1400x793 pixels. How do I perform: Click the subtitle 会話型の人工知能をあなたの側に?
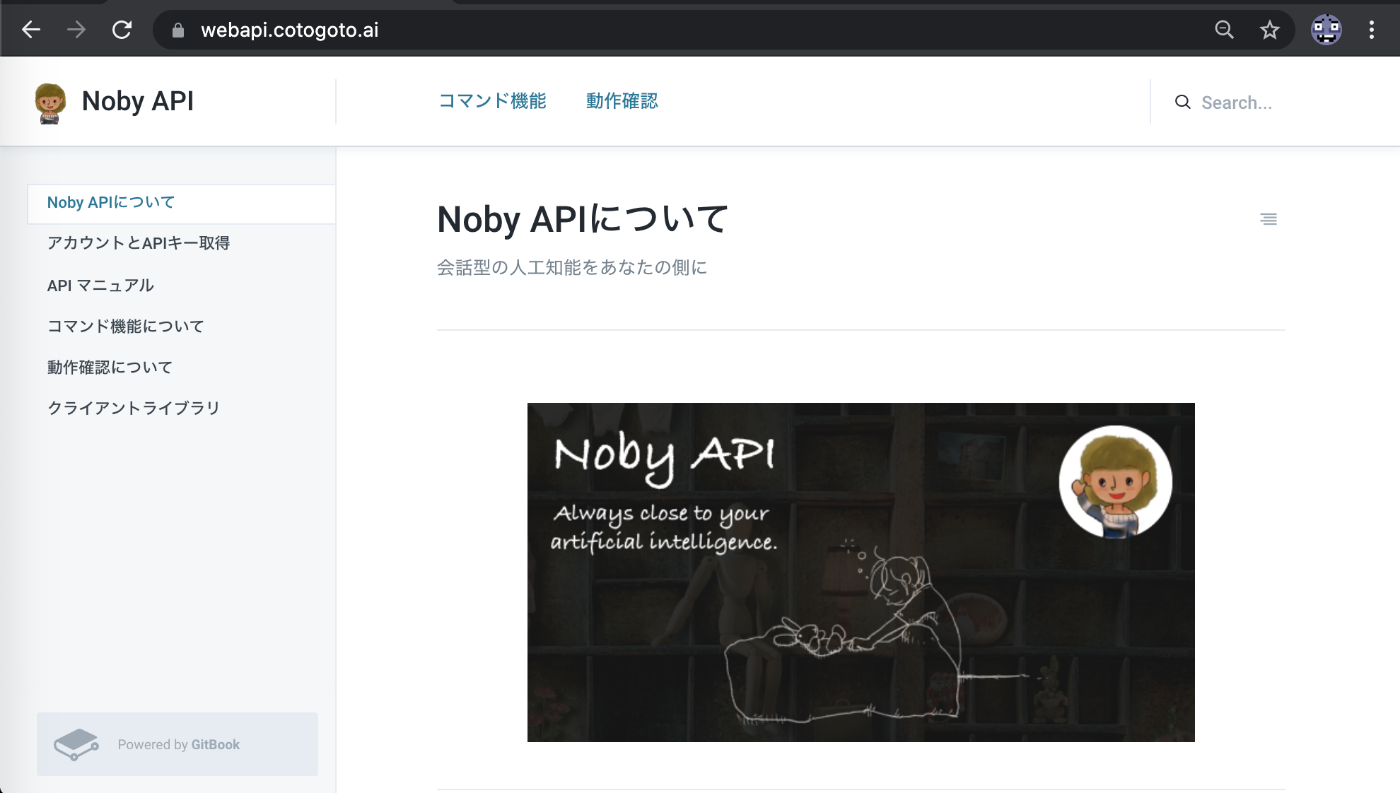coord(572,268)
